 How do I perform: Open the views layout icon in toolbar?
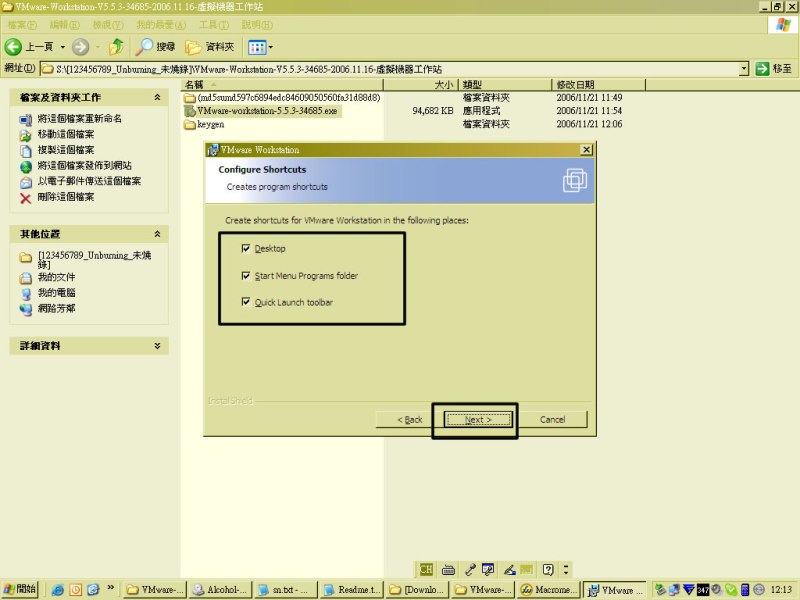click(257, 47)
